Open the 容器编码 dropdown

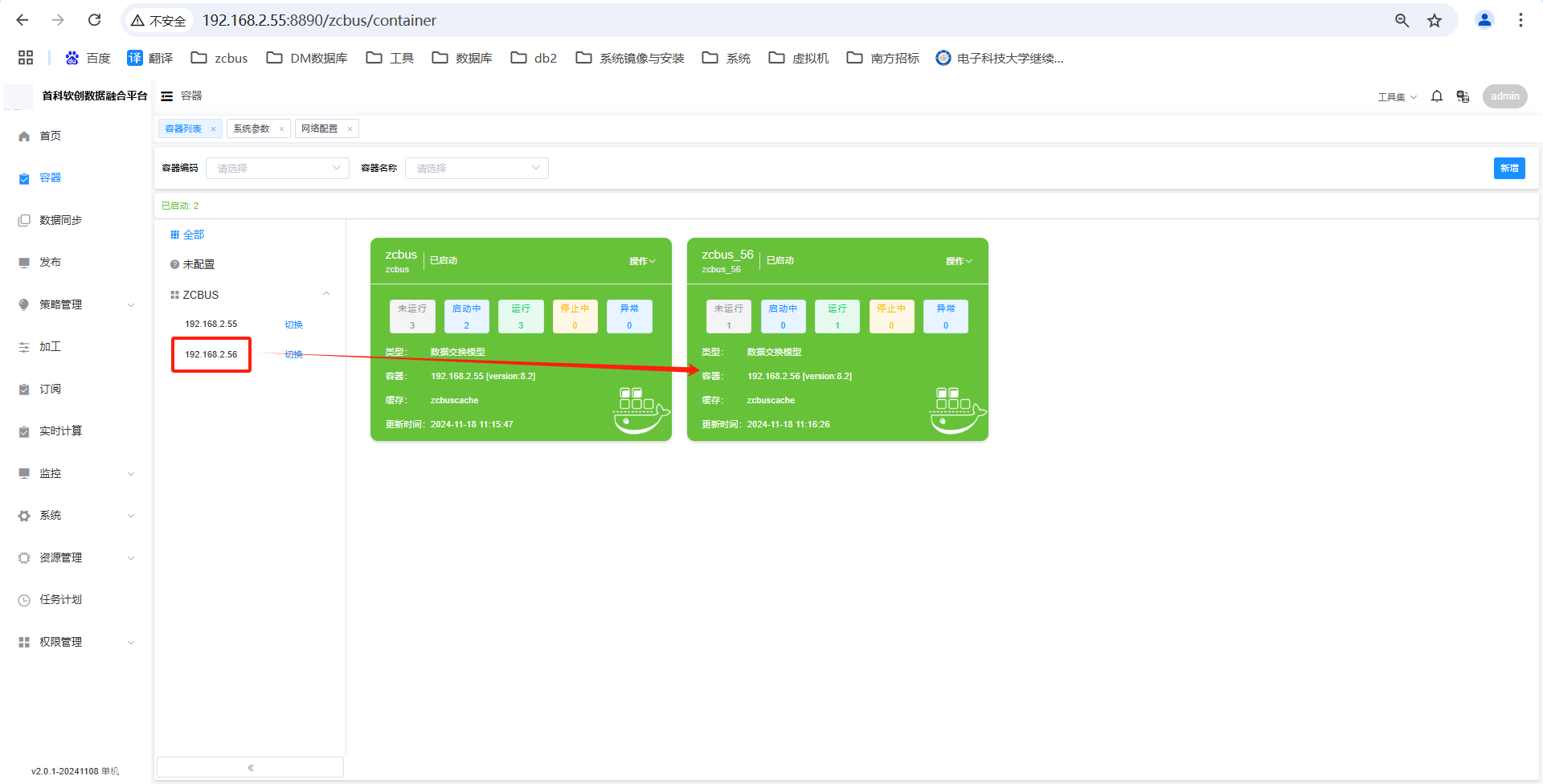277,168
